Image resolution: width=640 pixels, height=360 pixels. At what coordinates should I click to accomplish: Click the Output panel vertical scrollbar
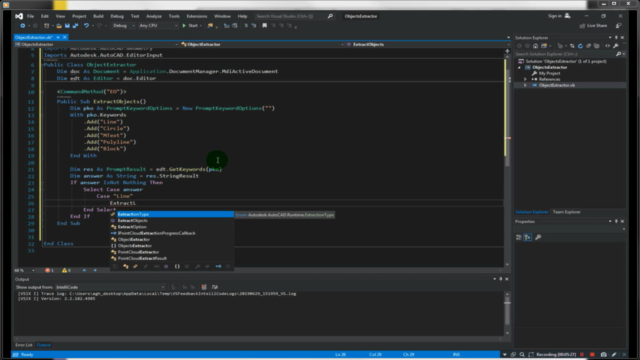tap(507, 313)
